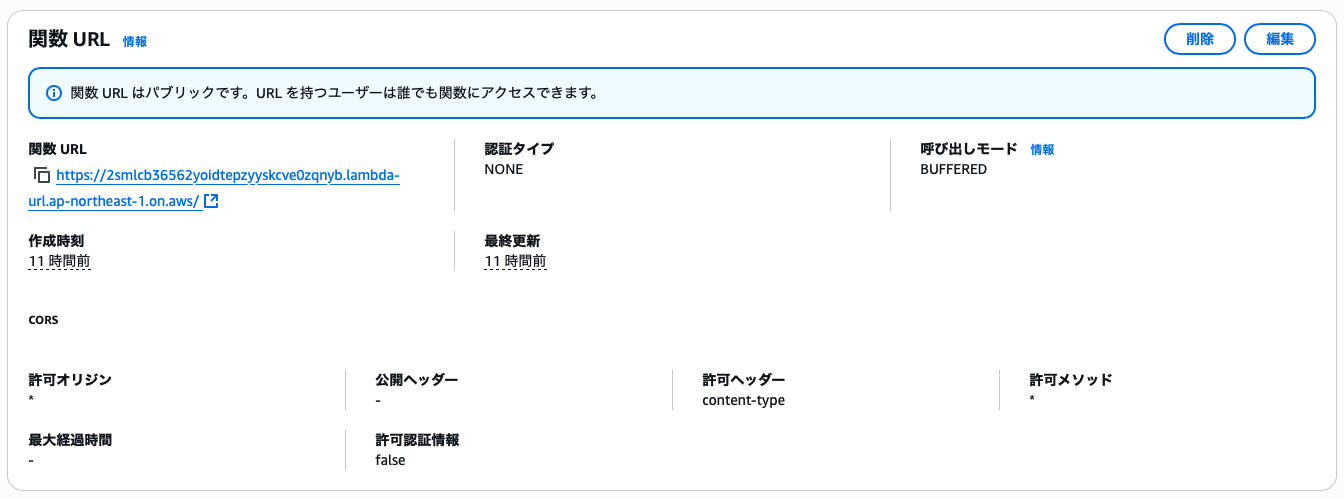Click the 許可オリジン label
The image size is (1344, 498).
[x=70, y=380]
